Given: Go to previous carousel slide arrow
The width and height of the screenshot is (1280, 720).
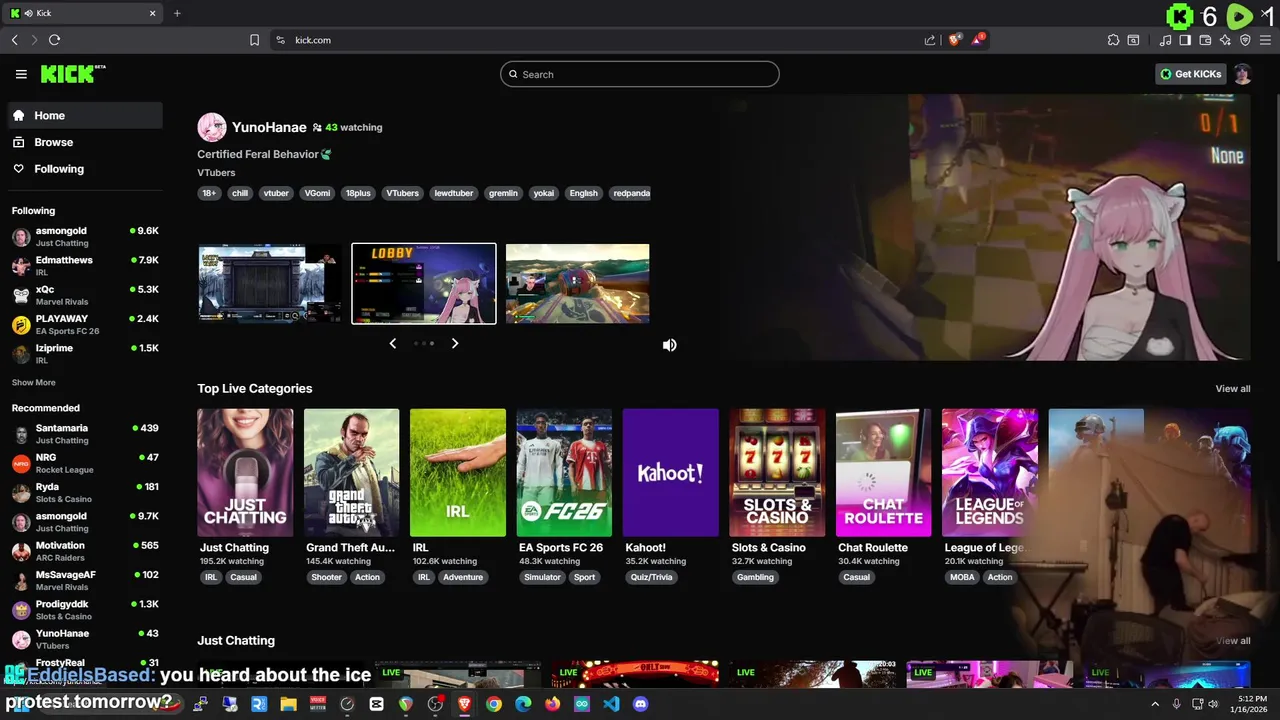Looking at the screenshot, I should pyautogui.click(x=393, y=343).
